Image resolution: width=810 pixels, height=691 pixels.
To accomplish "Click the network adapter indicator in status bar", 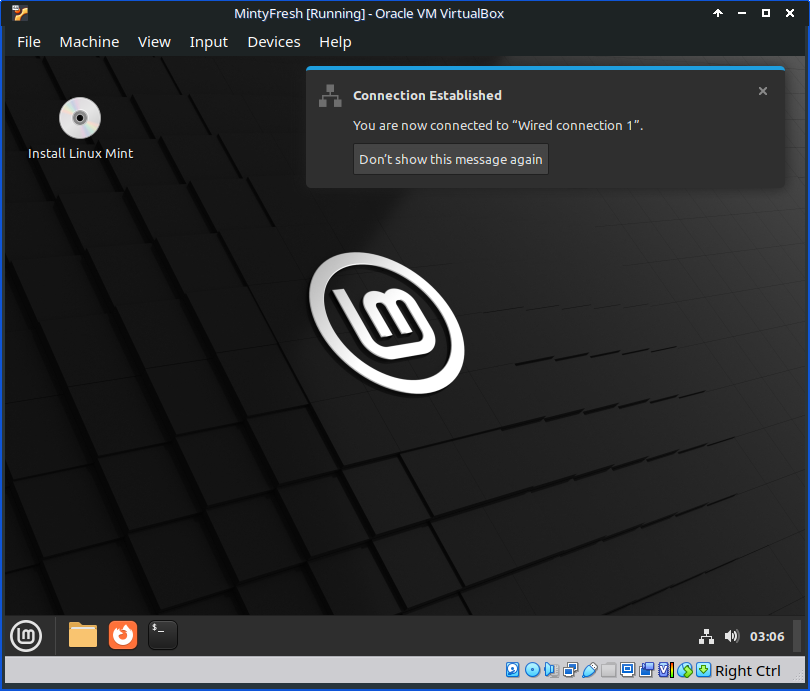I will pos(571,670).
